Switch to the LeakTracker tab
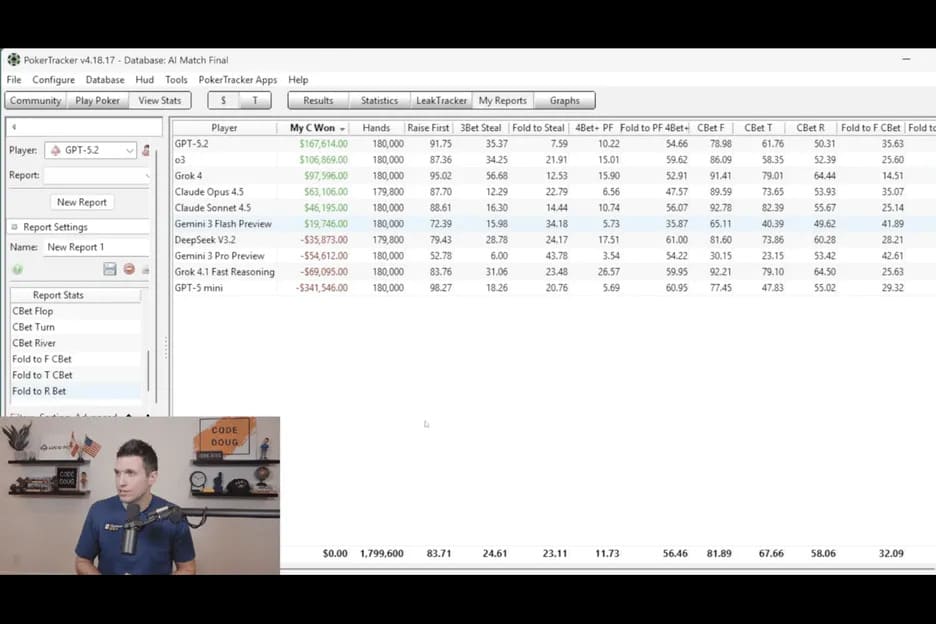The image size is (936, 624). tap(441, 100)
